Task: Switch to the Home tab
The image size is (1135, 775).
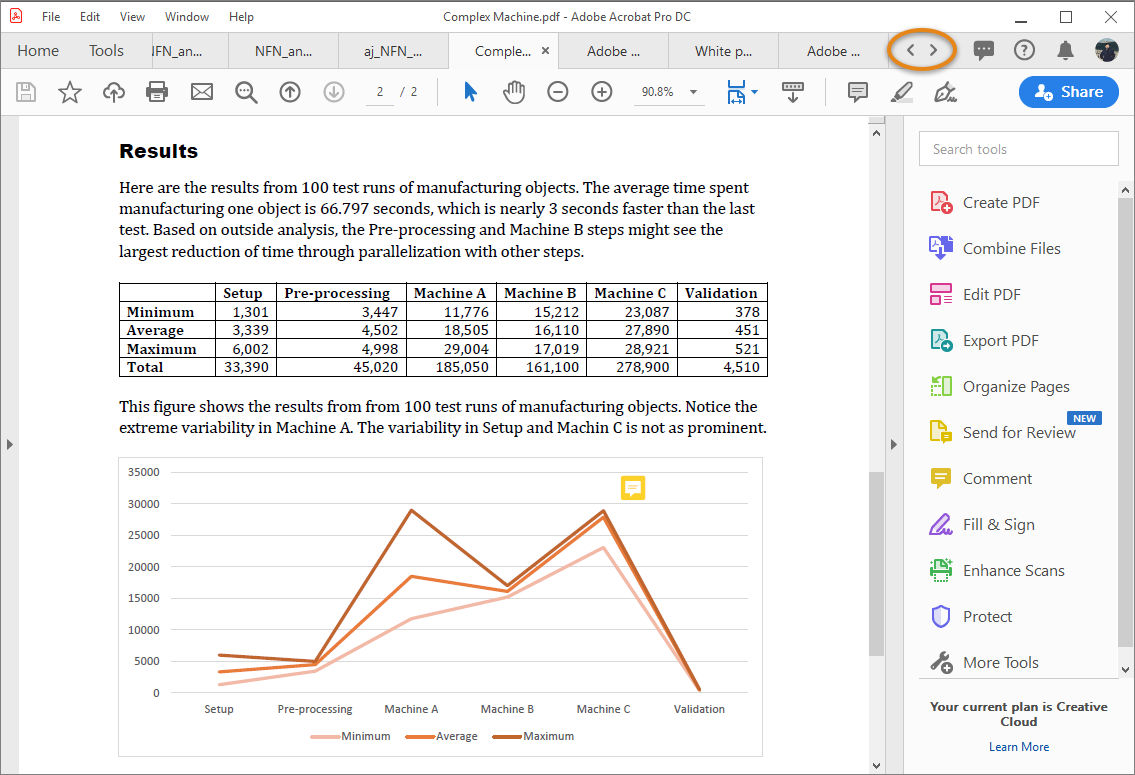Action: [37, 50]
